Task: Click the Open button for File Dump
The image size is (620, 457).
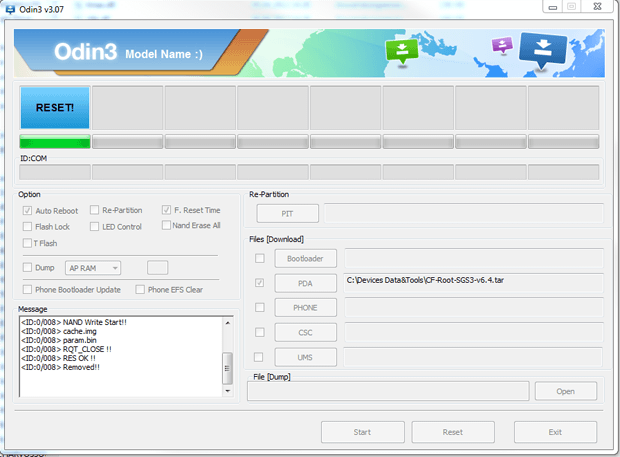Action: click(566, 391)
